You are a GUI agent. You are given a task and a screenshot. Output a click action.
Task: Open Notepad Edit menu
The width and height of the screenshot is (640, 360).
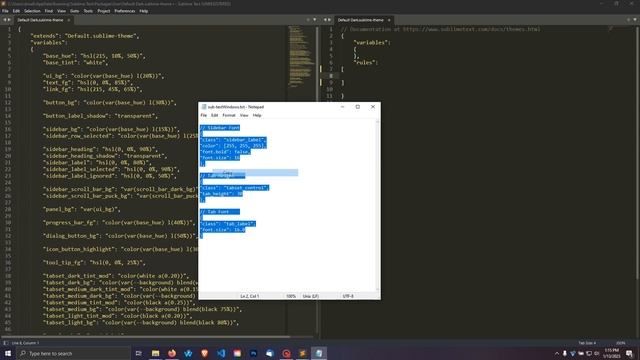[x=214, y=116]
